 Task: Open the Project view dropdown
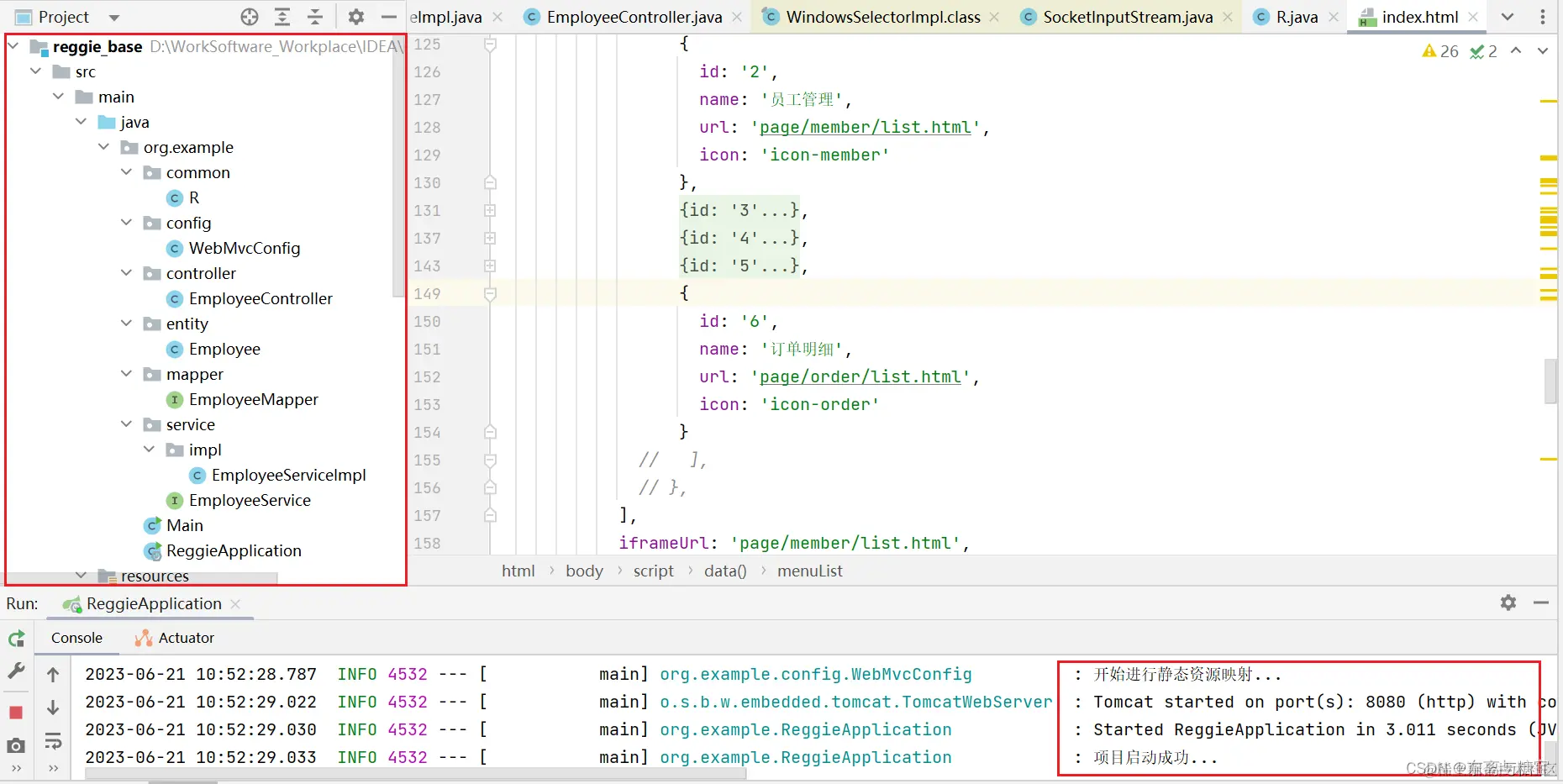click(114, 18)
